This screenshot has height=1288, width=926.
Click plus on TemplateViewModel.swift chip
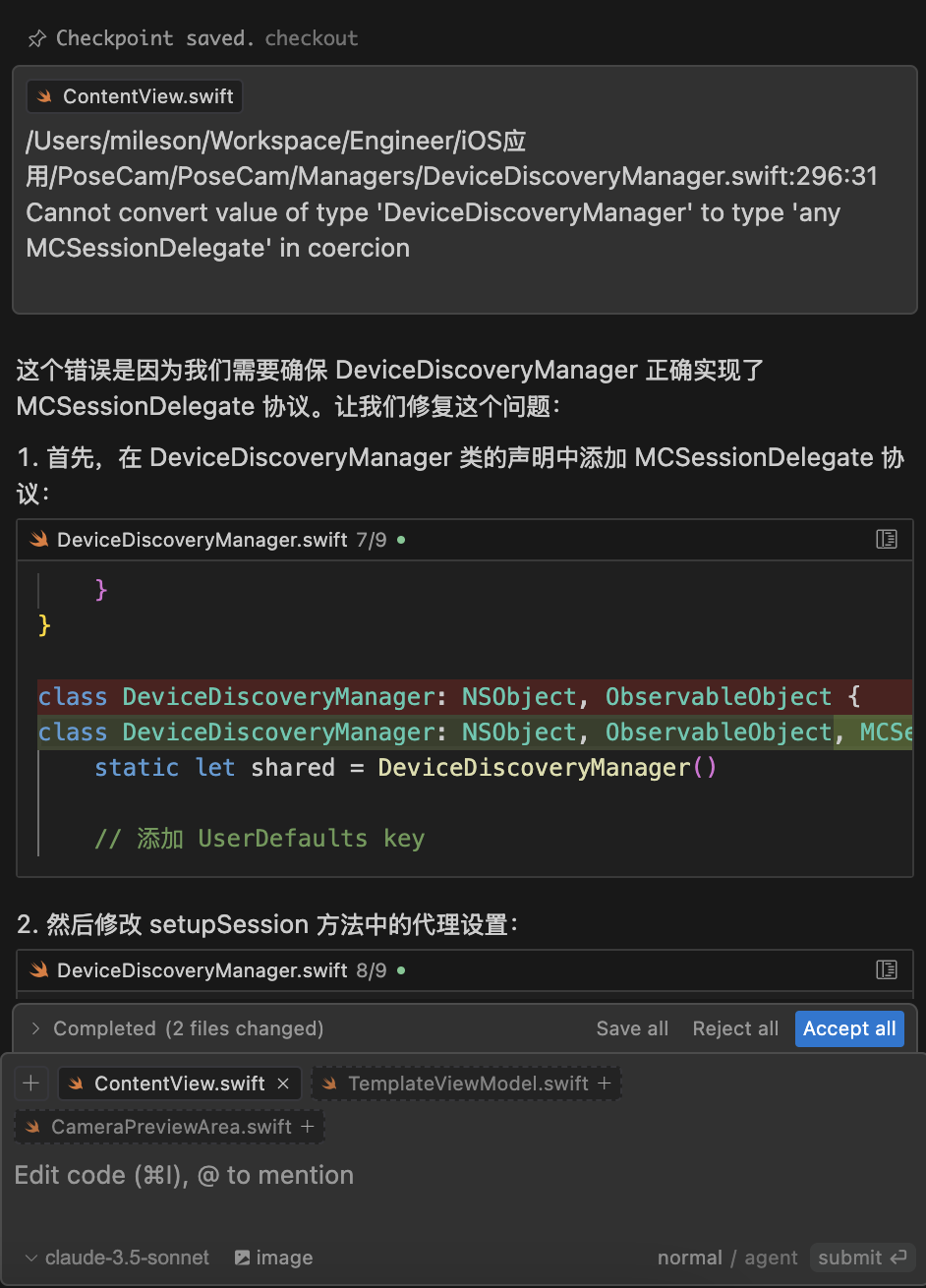coord(604,1083)
